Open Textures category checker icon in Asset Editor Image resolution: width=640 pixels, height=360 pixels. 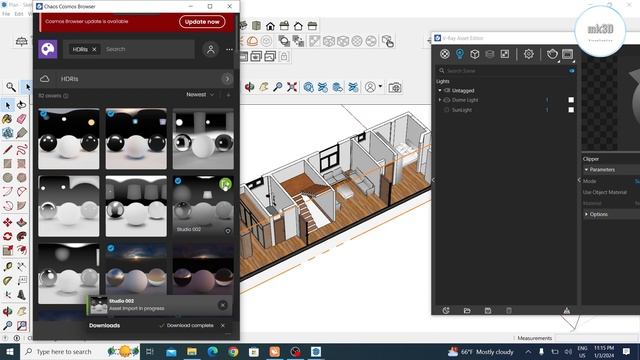pyautogui.click(x=505, y=54)
